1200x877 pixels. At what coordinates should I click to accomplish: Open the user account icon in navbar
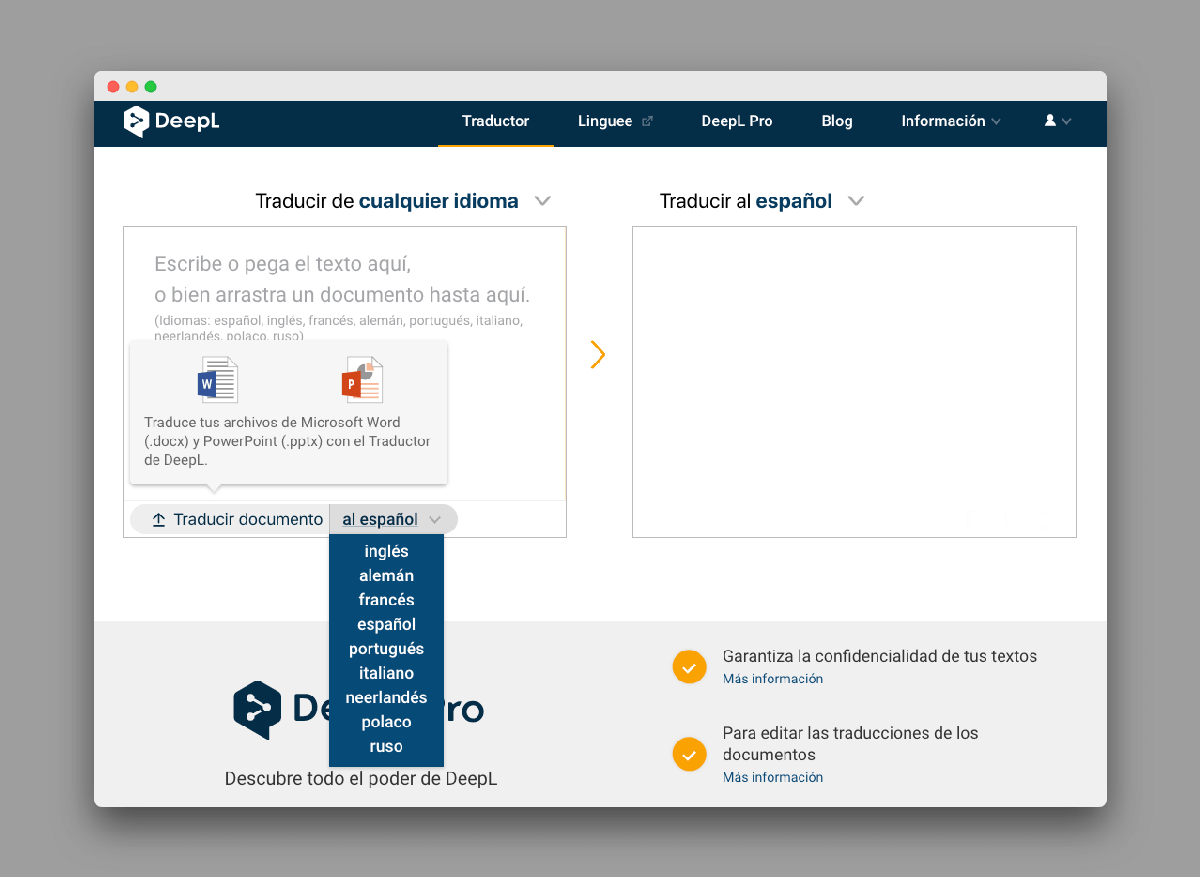pos(1051,121)
